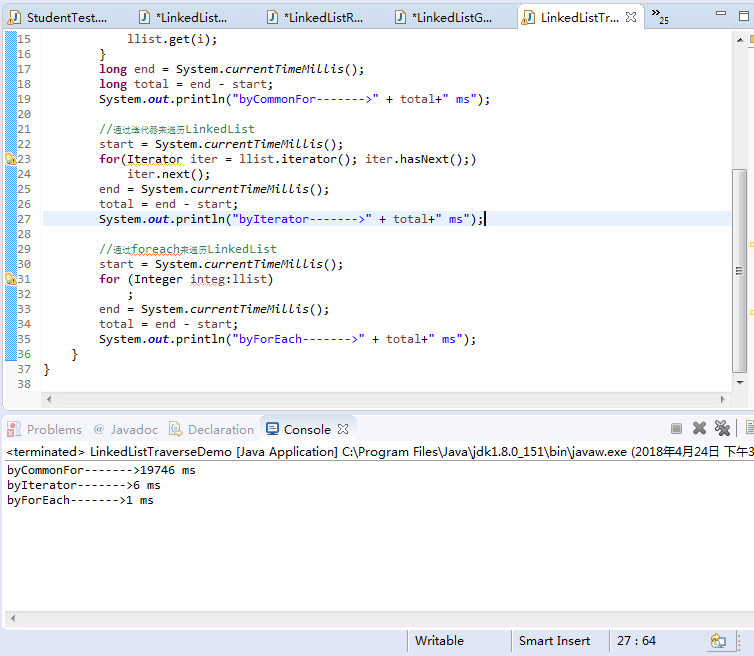Switch to the StudentTest editor tab

[60, 18]
